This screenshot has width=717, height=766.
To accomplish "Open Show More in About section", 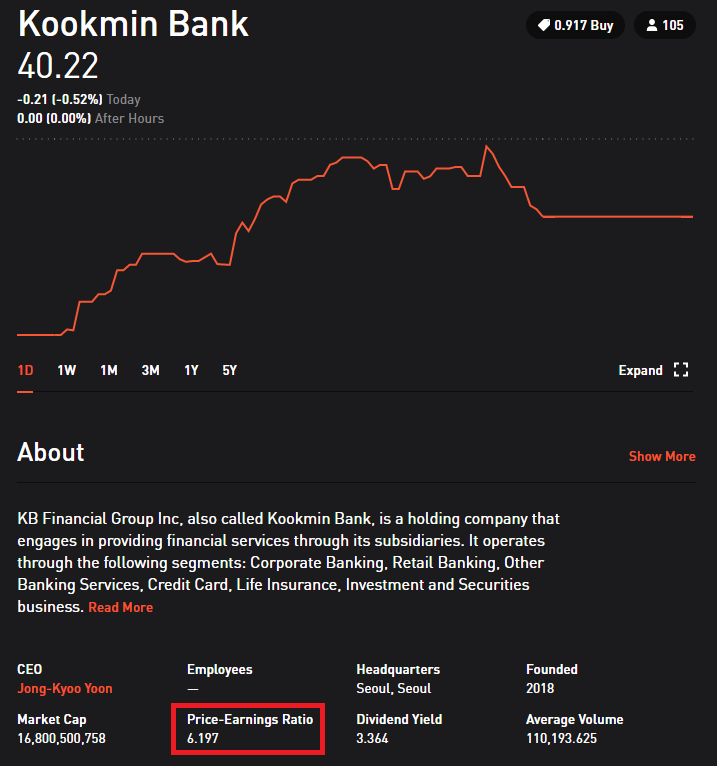I will [662, 456].
